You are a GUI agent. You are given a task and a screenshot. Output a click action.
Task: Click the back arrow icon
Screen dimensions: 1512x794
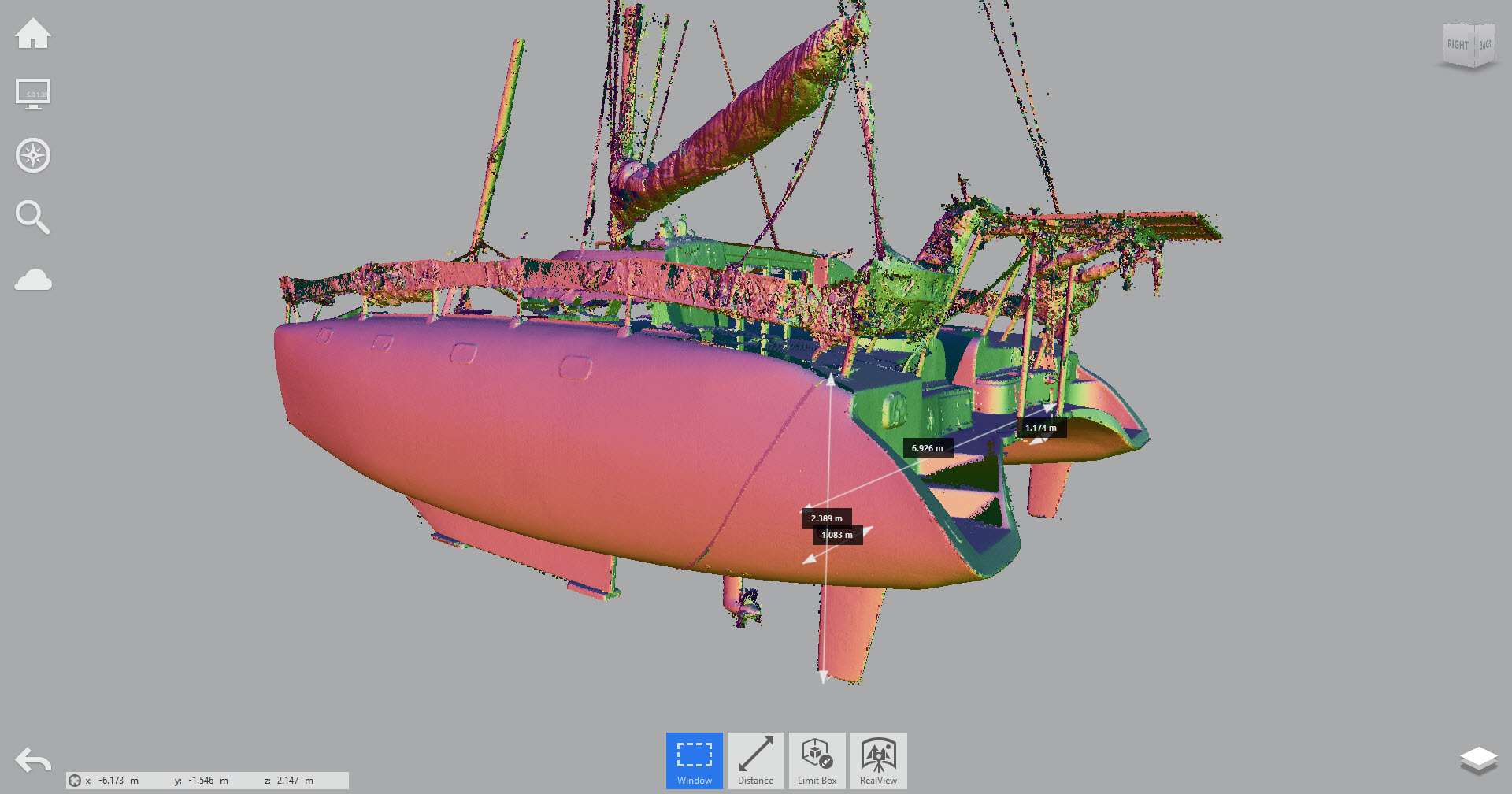[33, 761]
